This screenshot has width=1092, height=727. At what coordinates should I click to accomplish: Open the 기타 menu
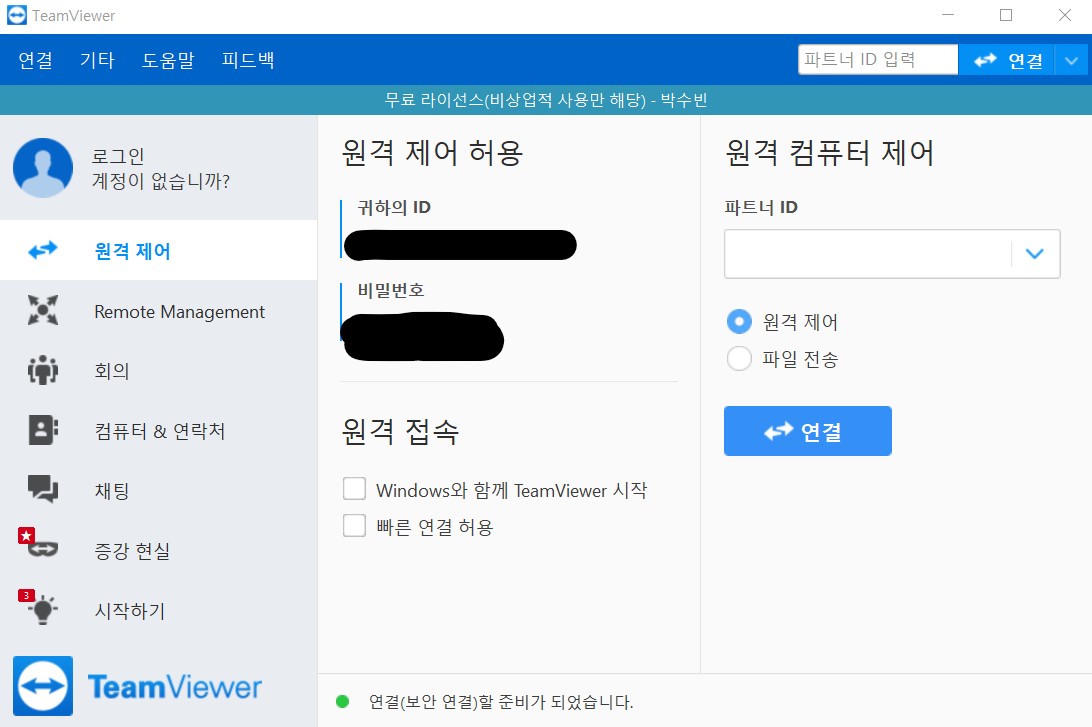(x=97, y=61)
